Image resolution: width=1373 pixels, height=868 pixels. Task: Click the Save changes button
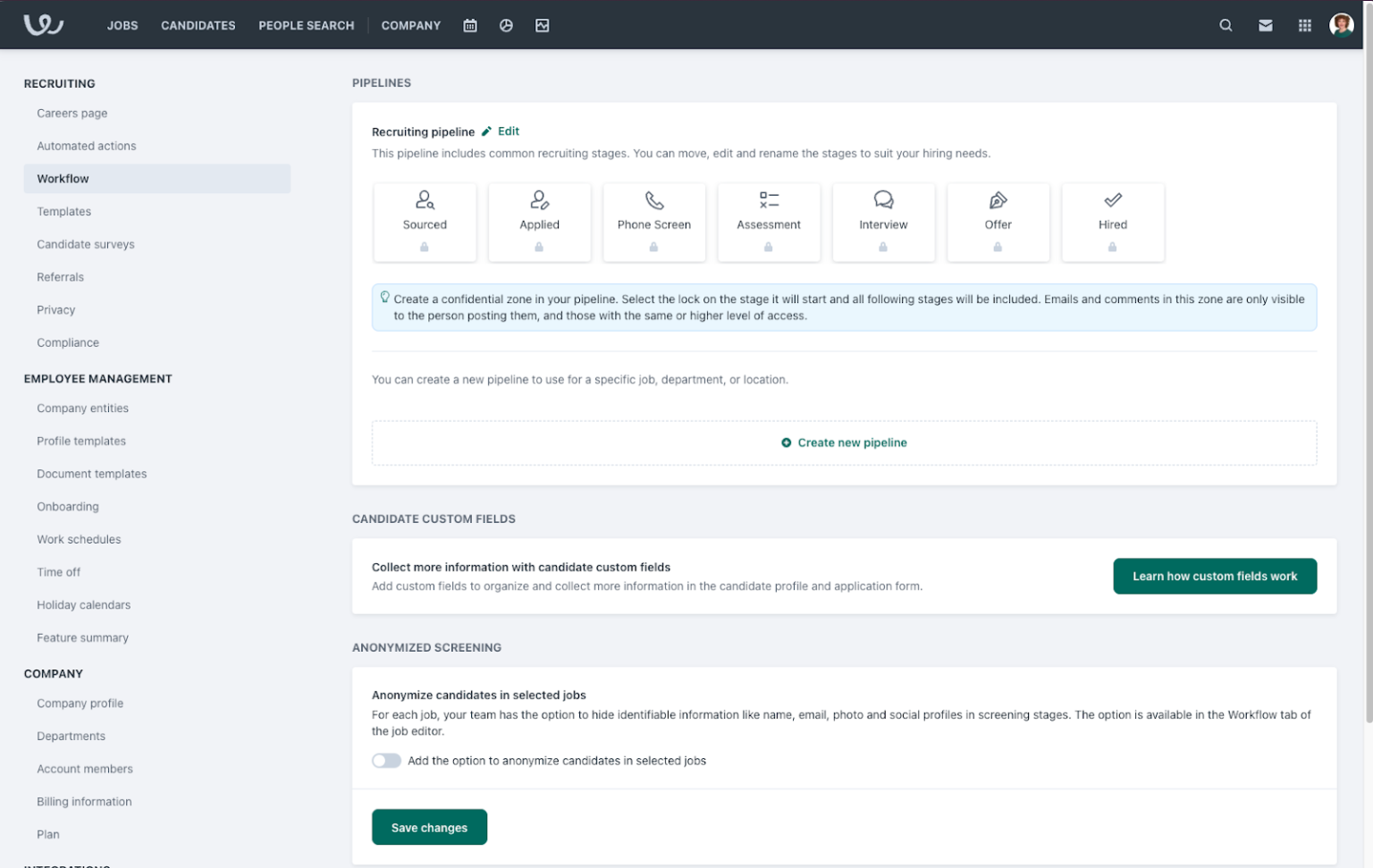pyautogui.click(x=429, y=827)
